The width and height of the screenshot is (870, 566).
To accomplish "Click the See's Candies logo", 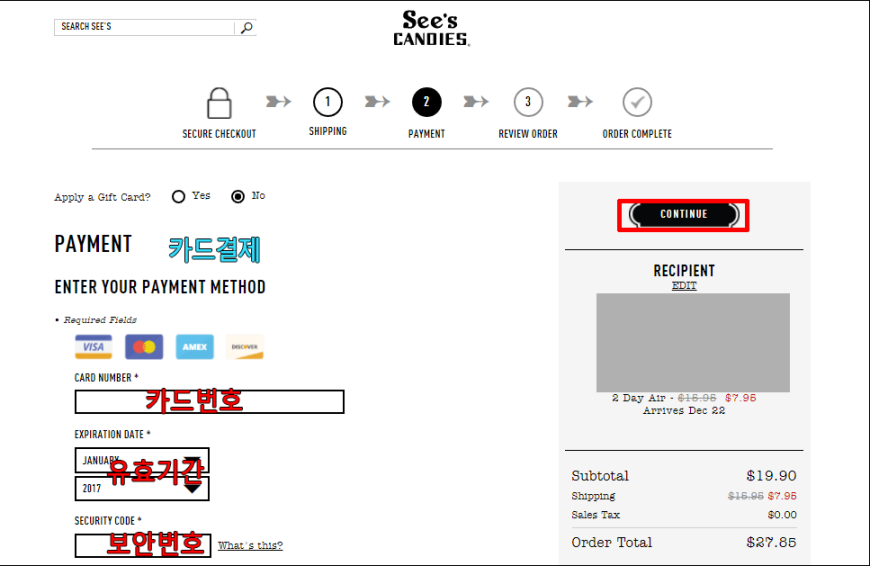I will pos(431,28).
